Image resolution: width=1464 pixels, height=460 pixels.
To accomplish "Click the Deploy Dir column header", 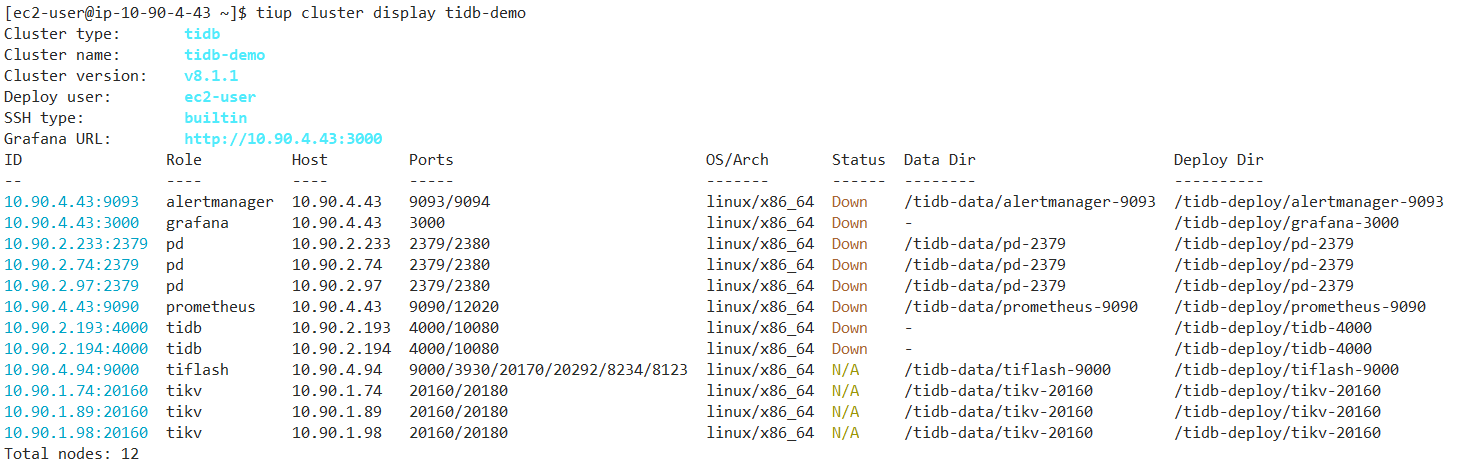I will (1218, 160).
